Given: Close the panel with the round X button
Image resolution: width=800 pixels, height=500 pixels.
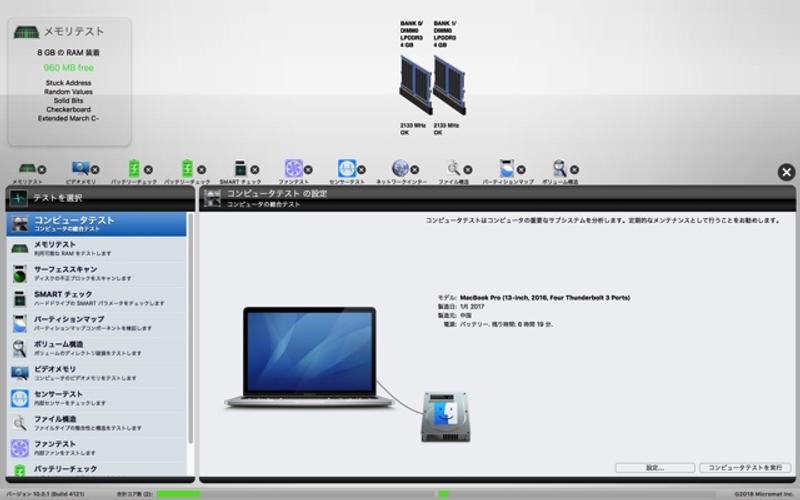Looking at the screenshot, I should coord(786,172).
